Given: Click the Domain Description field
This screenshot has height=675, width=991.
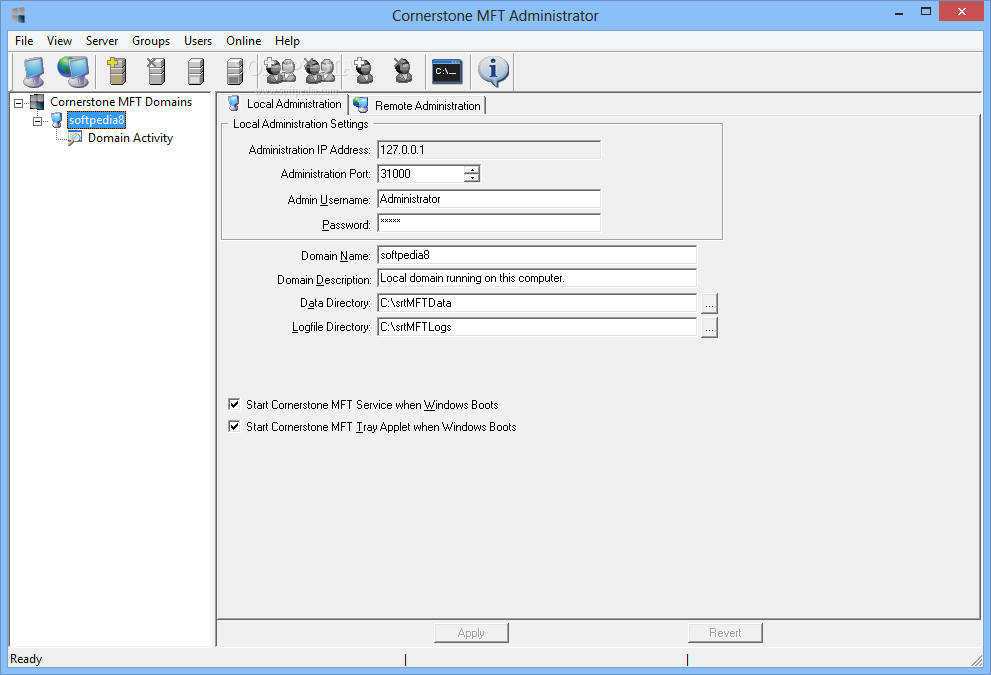Looking at the screenshot, I should 537,278.
